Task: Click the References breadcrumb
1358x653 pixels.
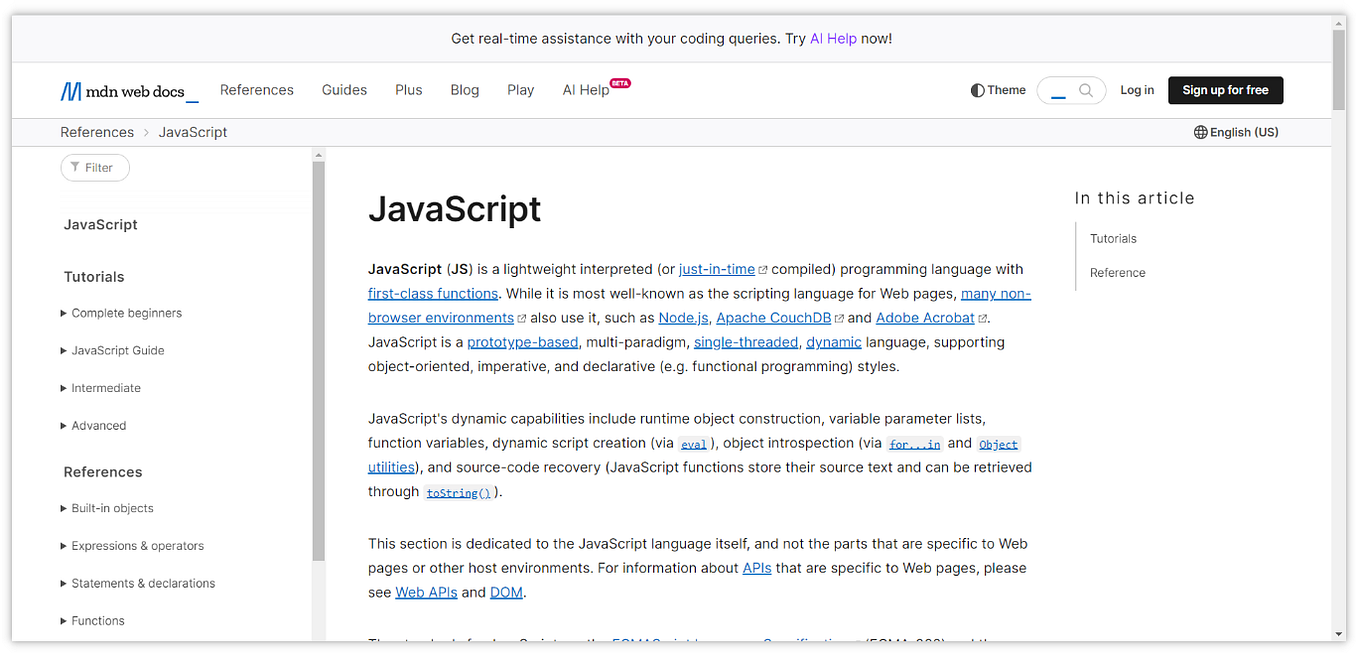Action: pos(97,132)
